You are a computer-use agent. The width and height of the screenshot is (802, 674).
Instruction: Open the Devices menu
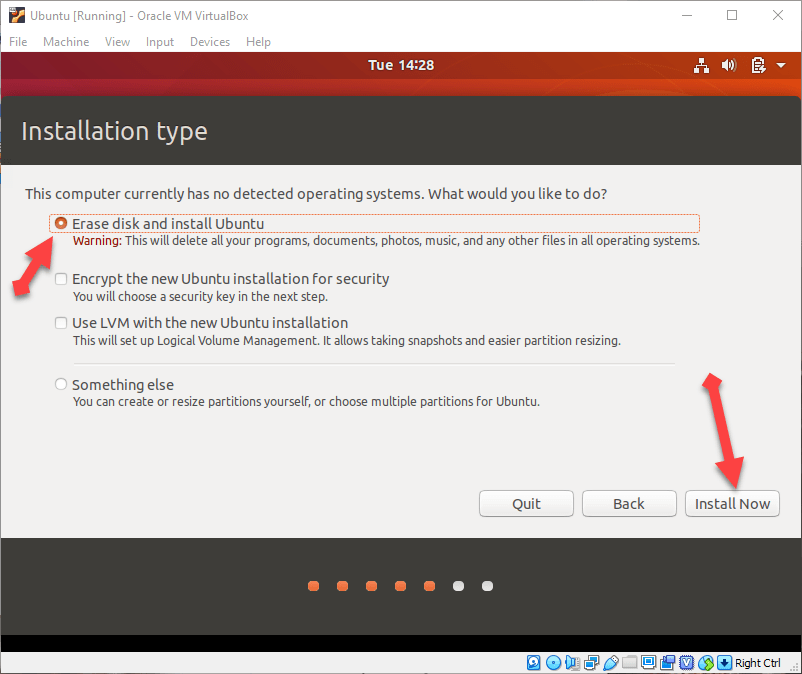[x=209, y=42]
